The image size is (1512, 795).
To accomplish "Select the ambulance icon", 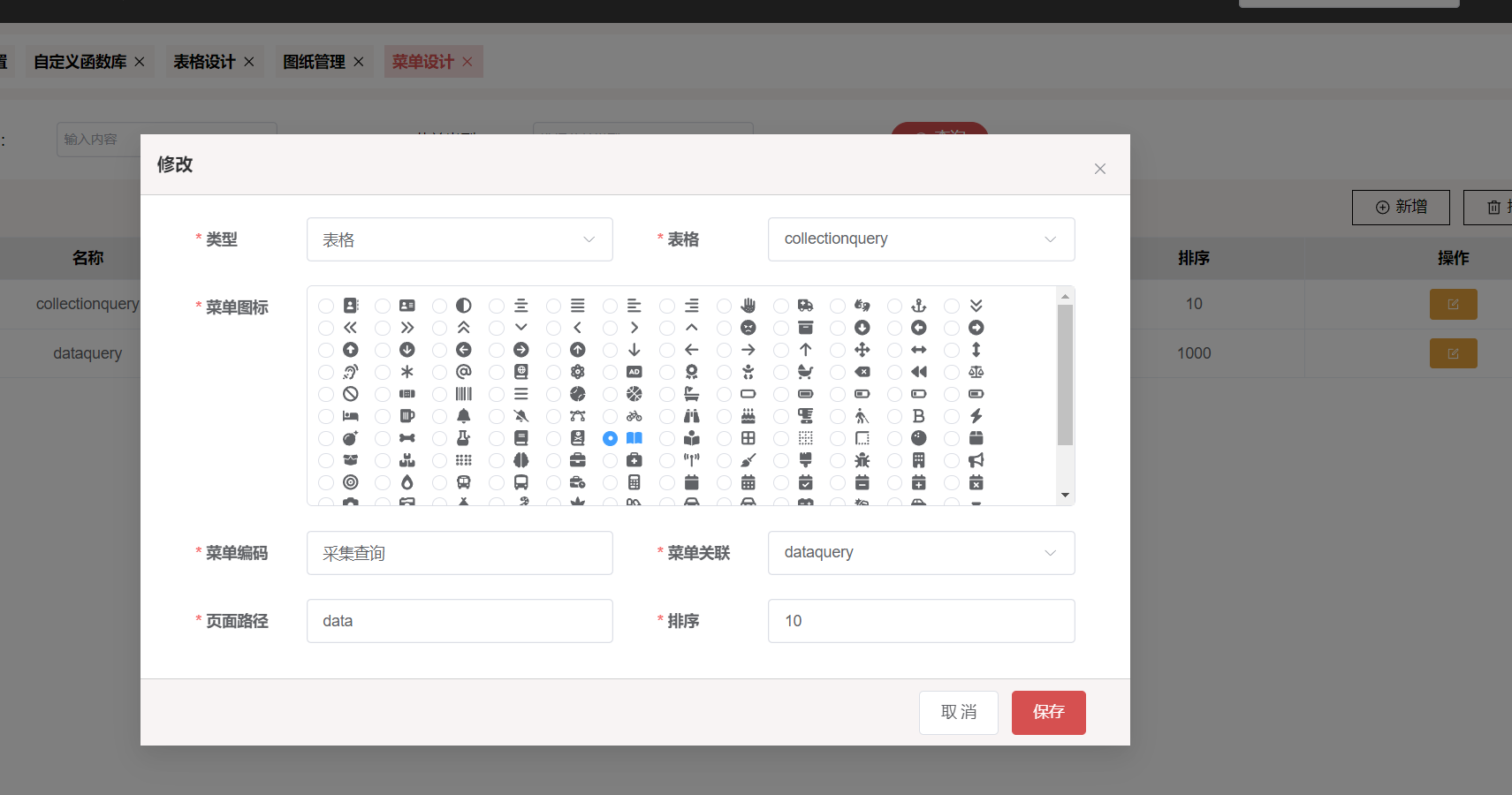I will coord(806,306).
